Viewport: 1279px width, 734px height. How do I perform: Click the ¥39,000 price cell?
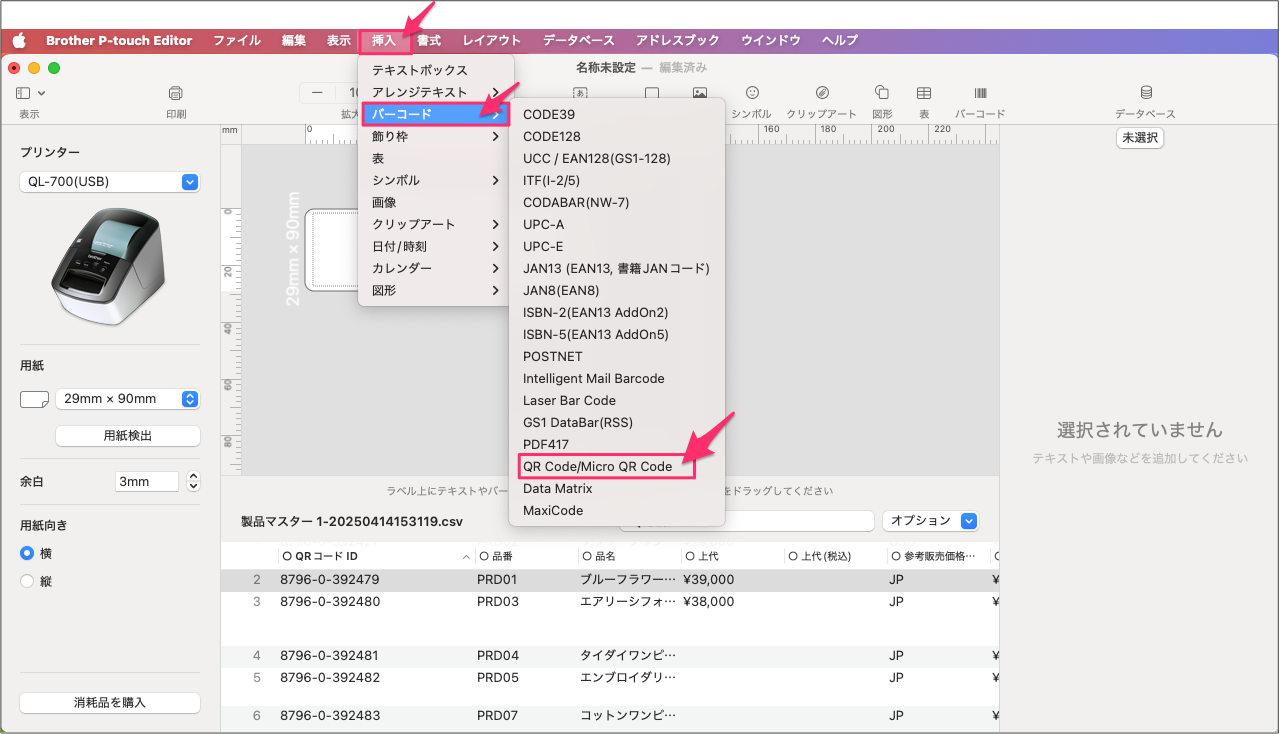point(709,580)
